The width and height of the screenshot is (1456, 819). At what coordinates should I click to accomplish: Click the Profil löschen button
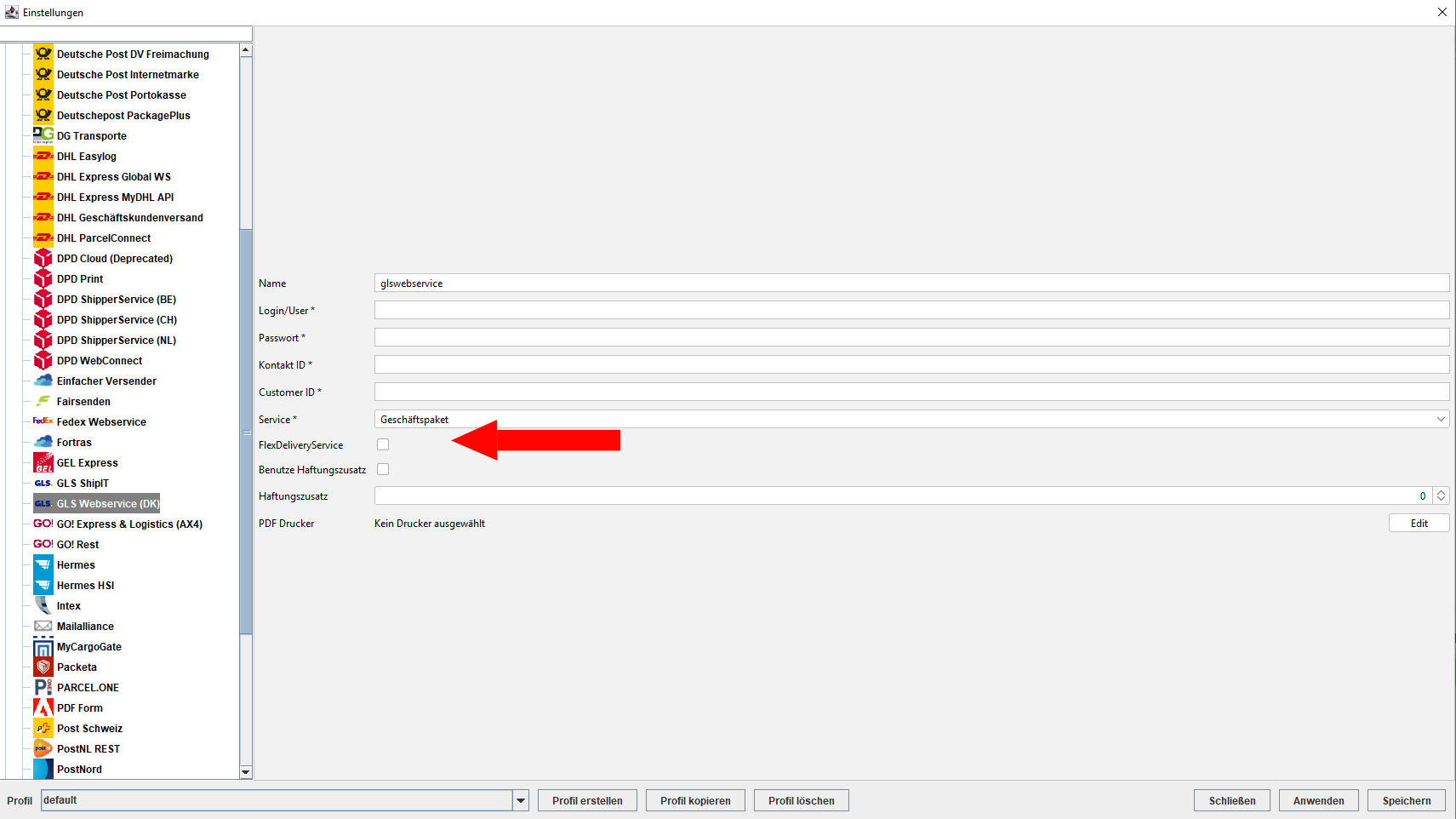click(x=801, y=800)
